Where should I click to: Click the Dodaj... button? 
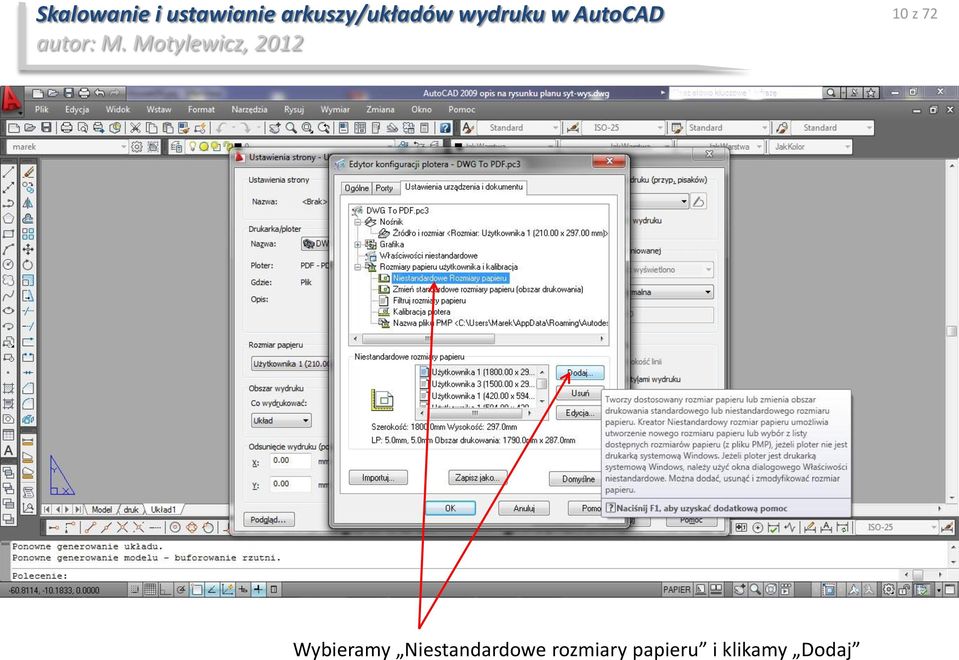(x=580, y=373)
